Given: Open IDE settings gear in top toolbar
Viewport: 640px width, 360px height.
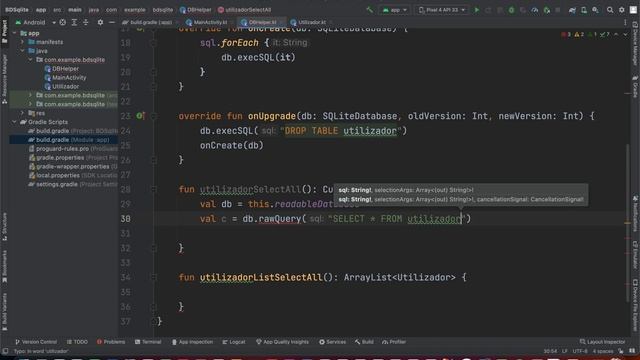Looking at the screenshot, I should (x=622, y=9).
